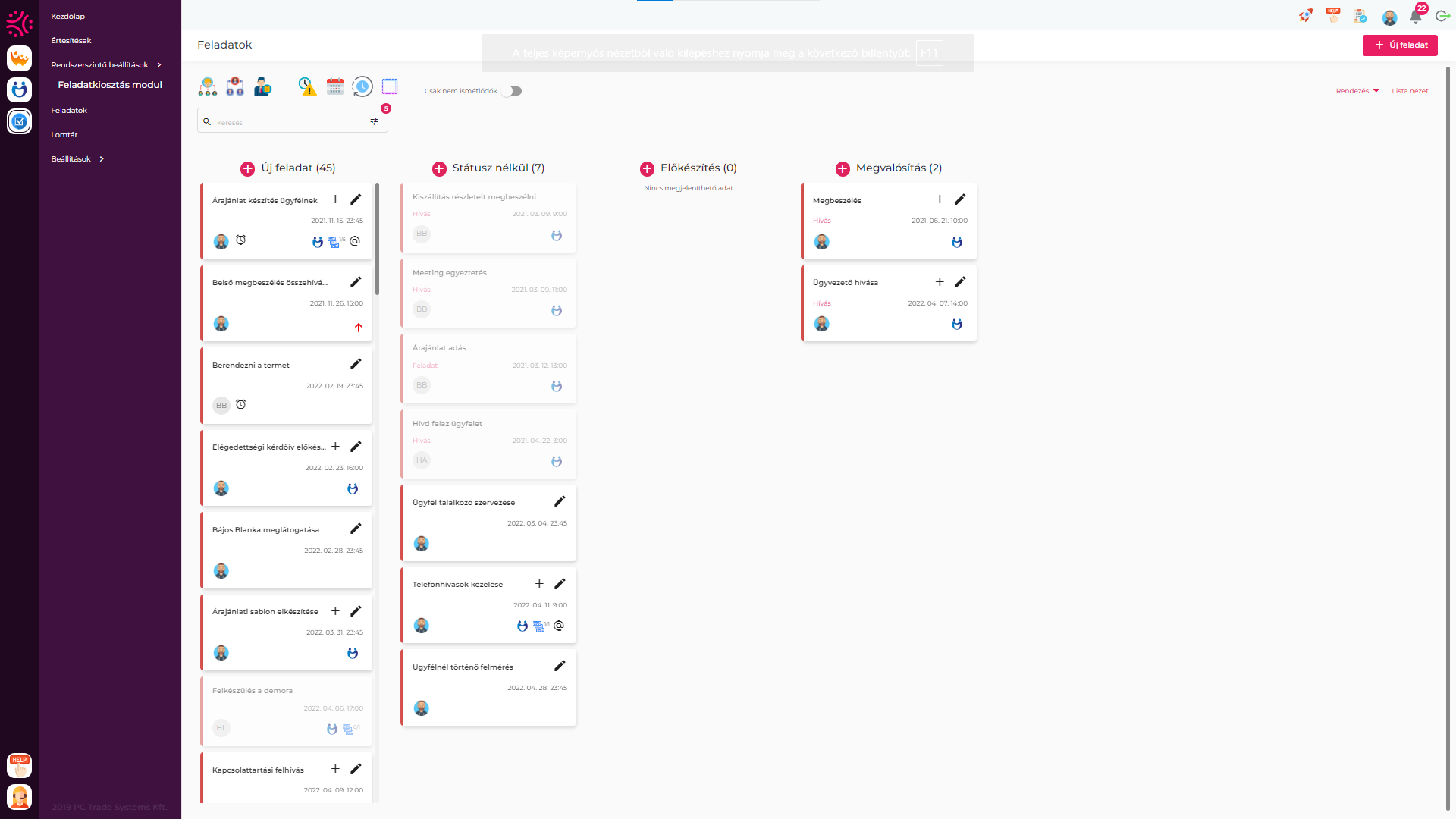Edit the Berendezni a termet task
Image resolution: width=1456 pixels, height=819 pixels.
356,364
